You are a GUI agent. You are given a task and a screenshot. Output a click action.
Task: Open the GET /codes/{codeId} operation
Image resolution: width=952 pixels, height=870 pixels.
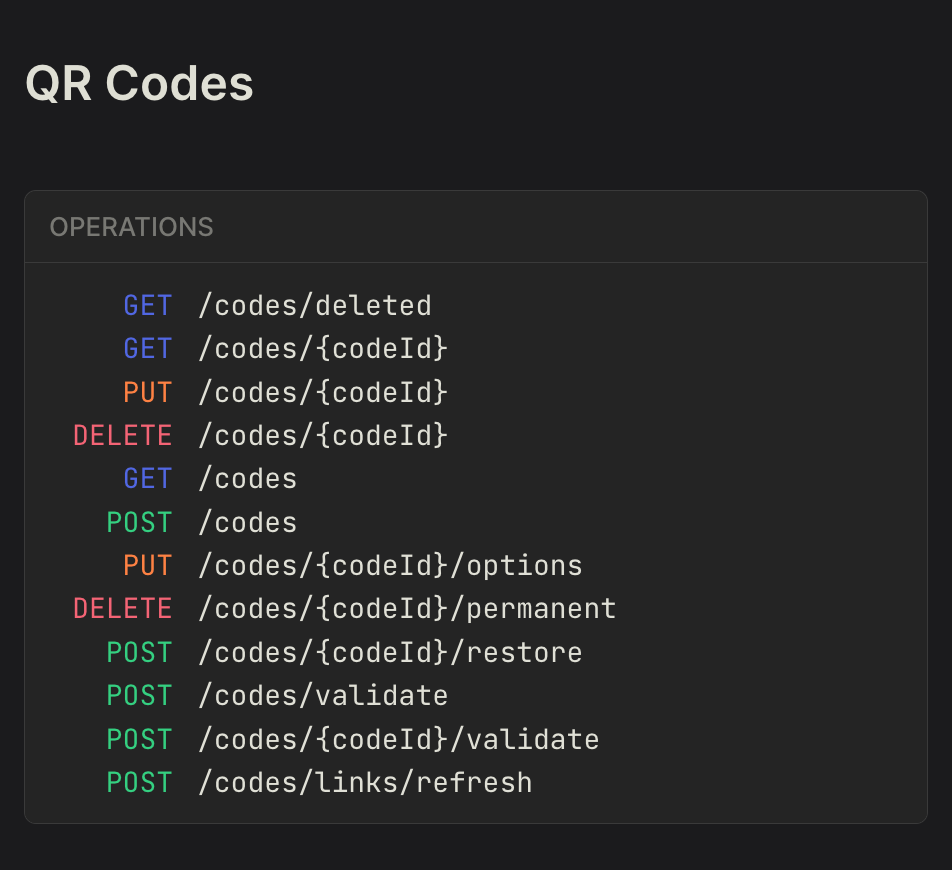point(322,348)
